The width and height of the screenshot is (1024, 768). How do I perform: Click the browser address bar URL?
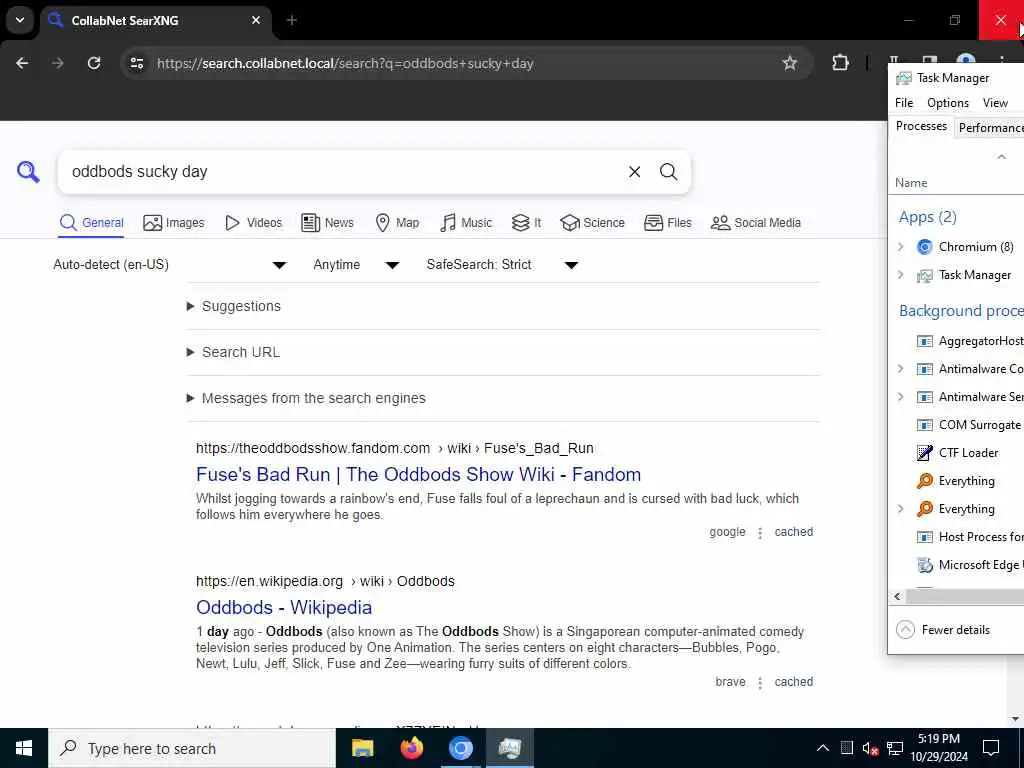[345, 63]
